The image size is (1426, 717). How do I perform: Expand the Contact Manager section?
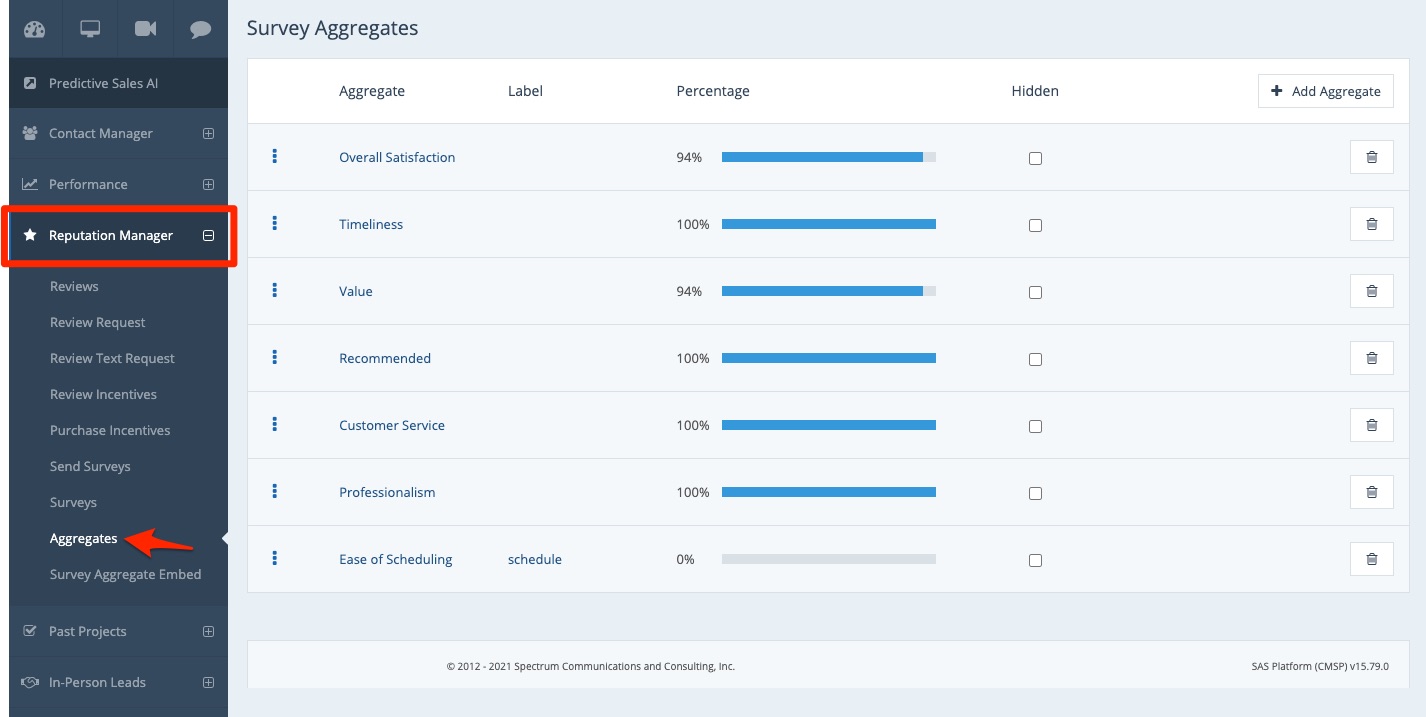(208, 133)
